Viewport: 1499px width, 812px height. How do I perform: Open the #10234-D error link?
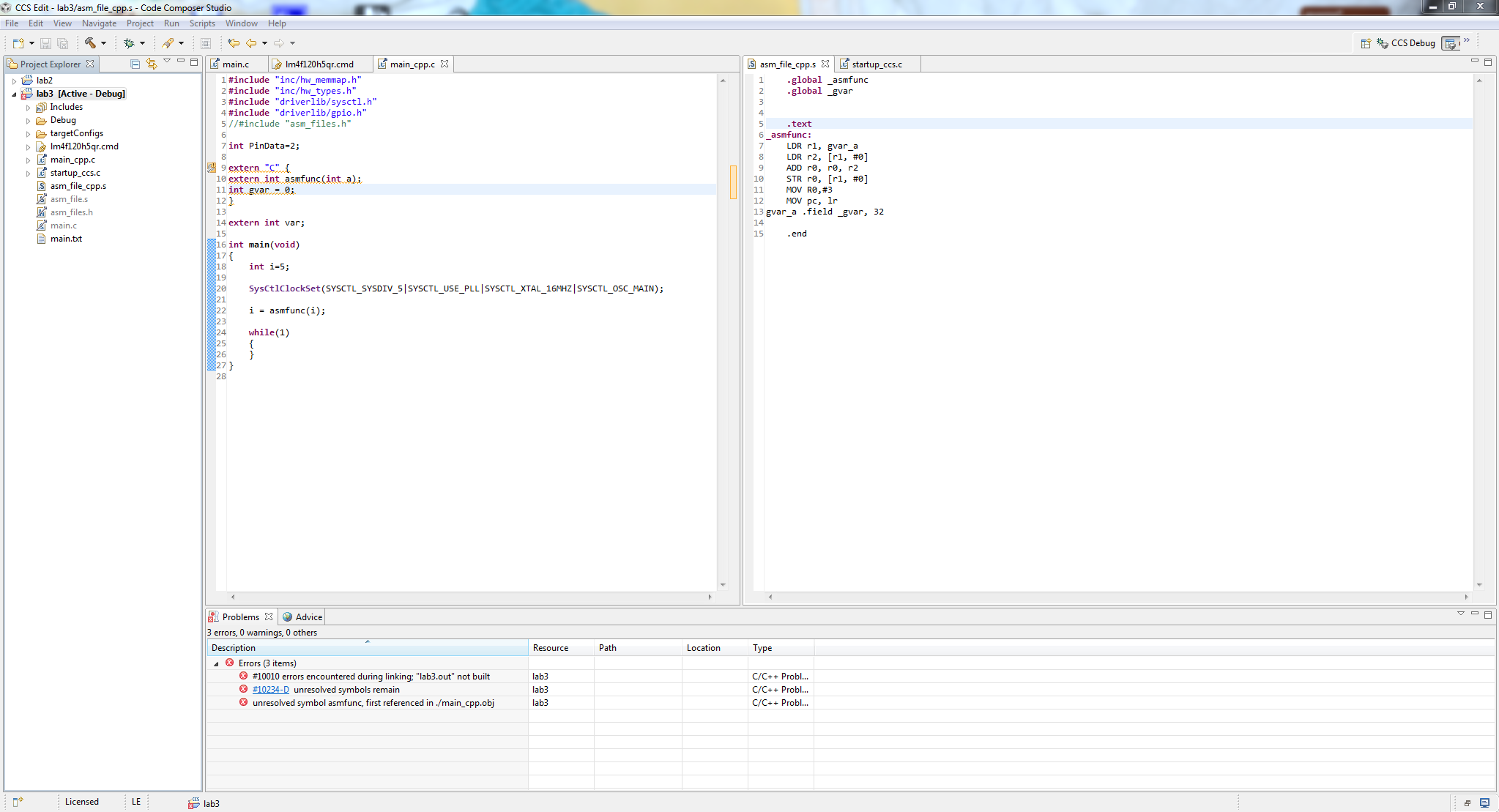pyautogui.click(x=270, y=690)
